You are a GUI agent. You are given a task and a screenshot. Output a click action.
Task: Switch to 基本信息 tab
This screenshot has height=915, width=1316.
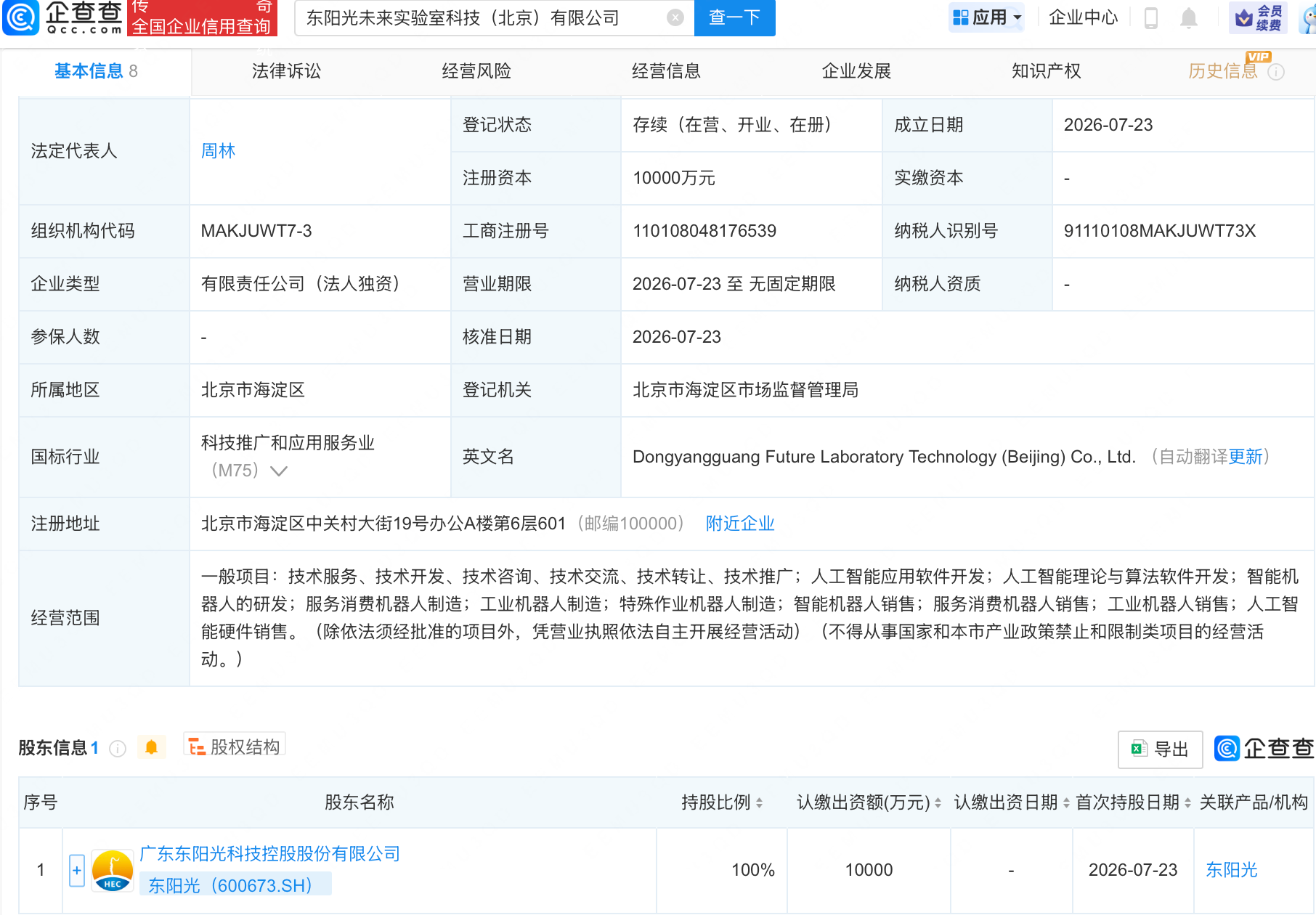click(96, 71)
